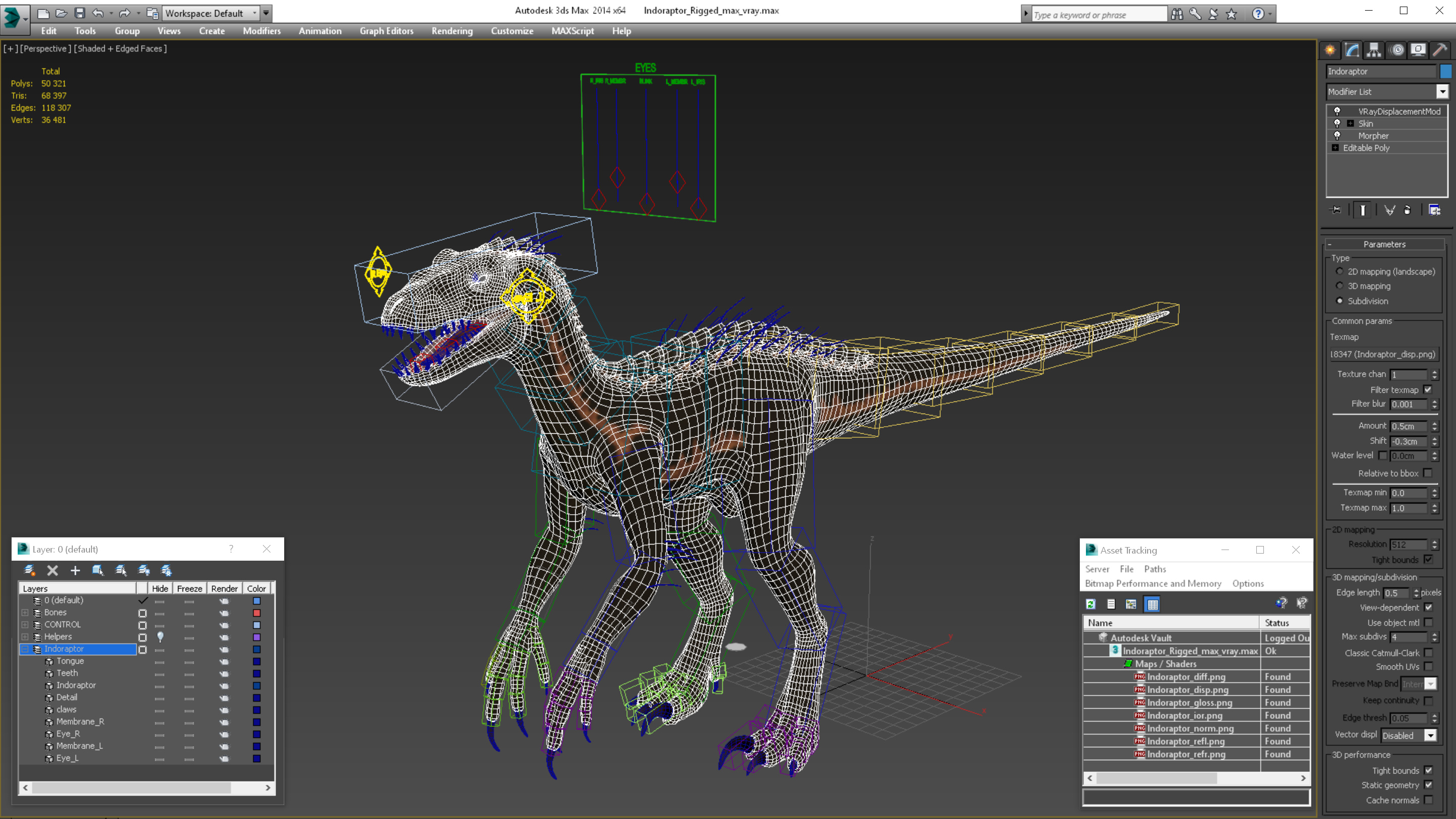Open the Graph Editors menu
The width and height of the screenshot is (1456, 819).
click(387, 31)
